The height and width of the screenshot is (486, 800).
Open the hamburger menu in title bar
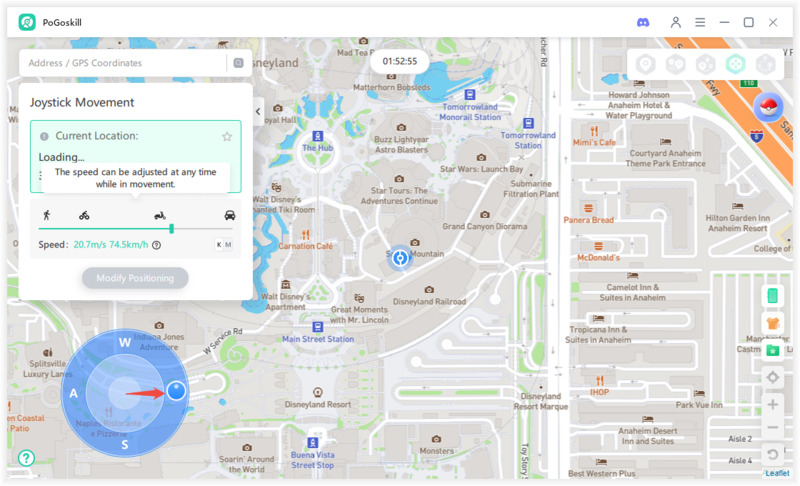pyautogui.click(x=700, y=22)
